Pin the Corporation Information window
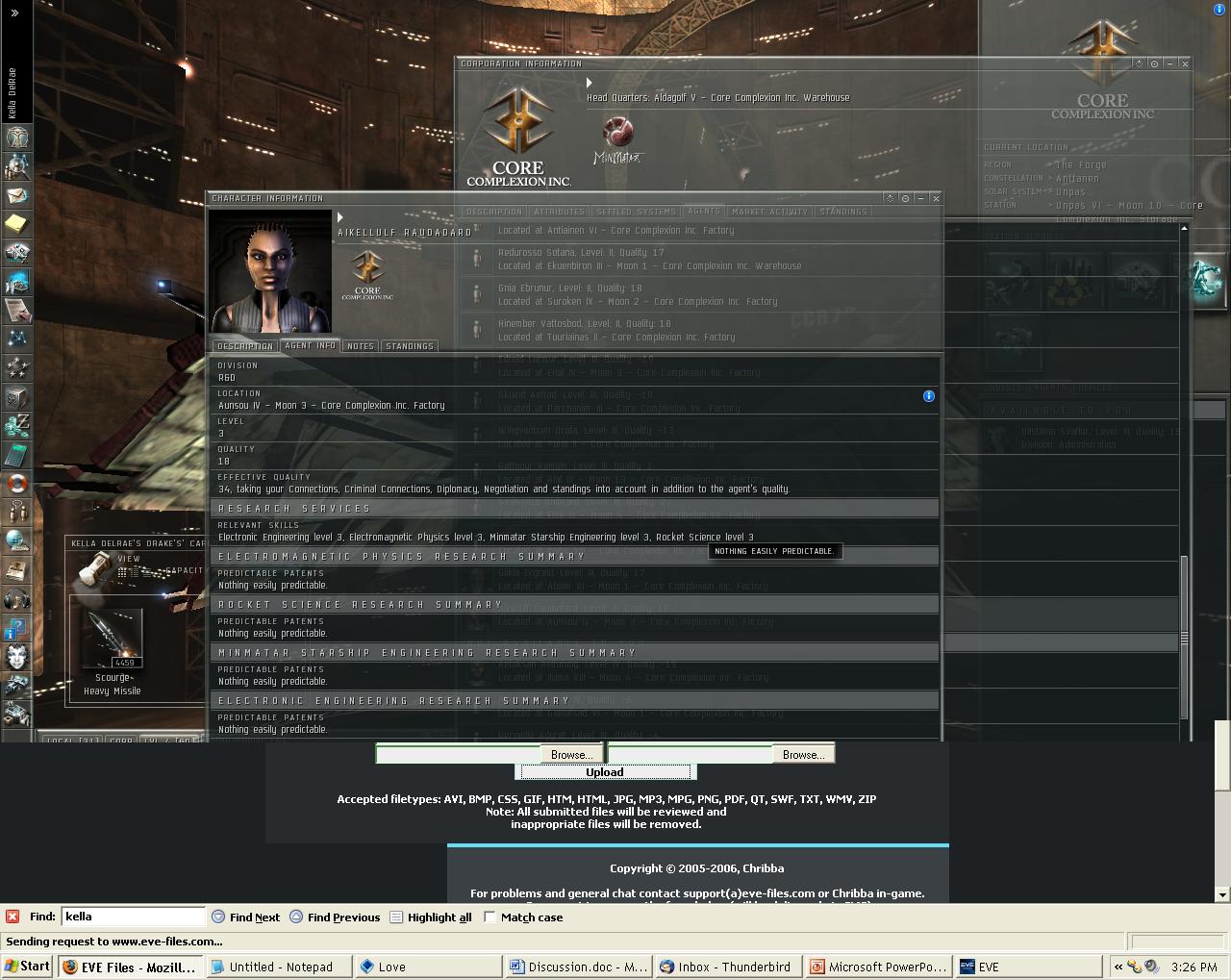Screen dimensions: 1231x980 [1139, 63]
